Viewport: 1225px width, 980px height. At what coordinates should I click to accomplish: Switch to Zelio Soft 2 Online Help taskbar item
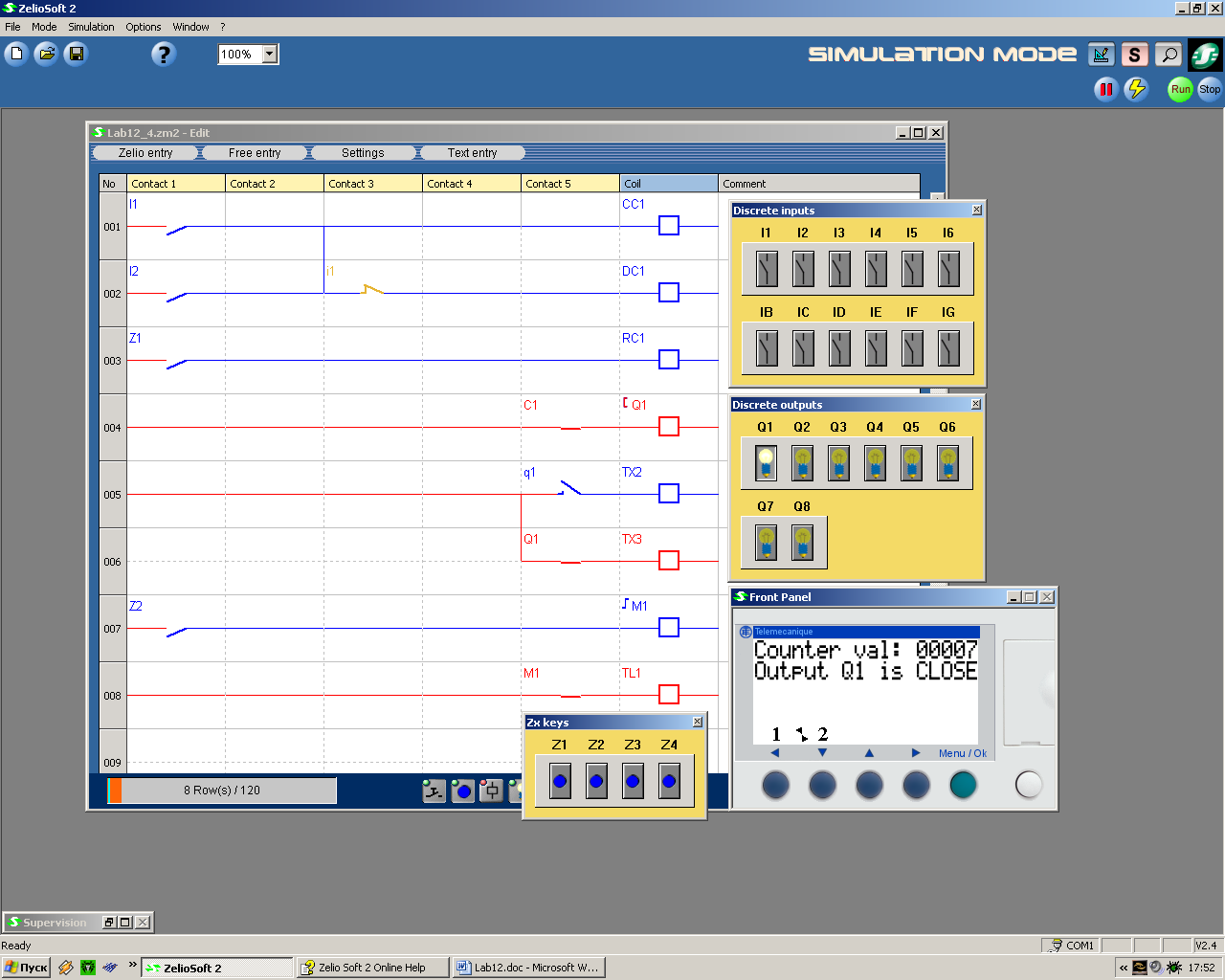(372, 968)
